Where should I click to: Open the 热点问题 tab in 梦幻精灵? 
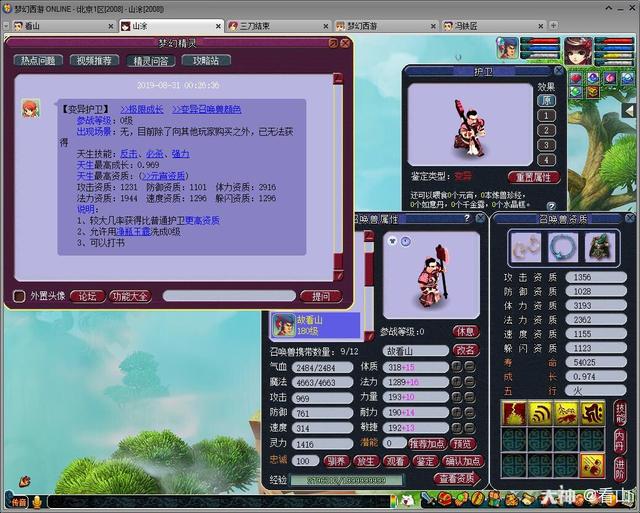[38, 60]
